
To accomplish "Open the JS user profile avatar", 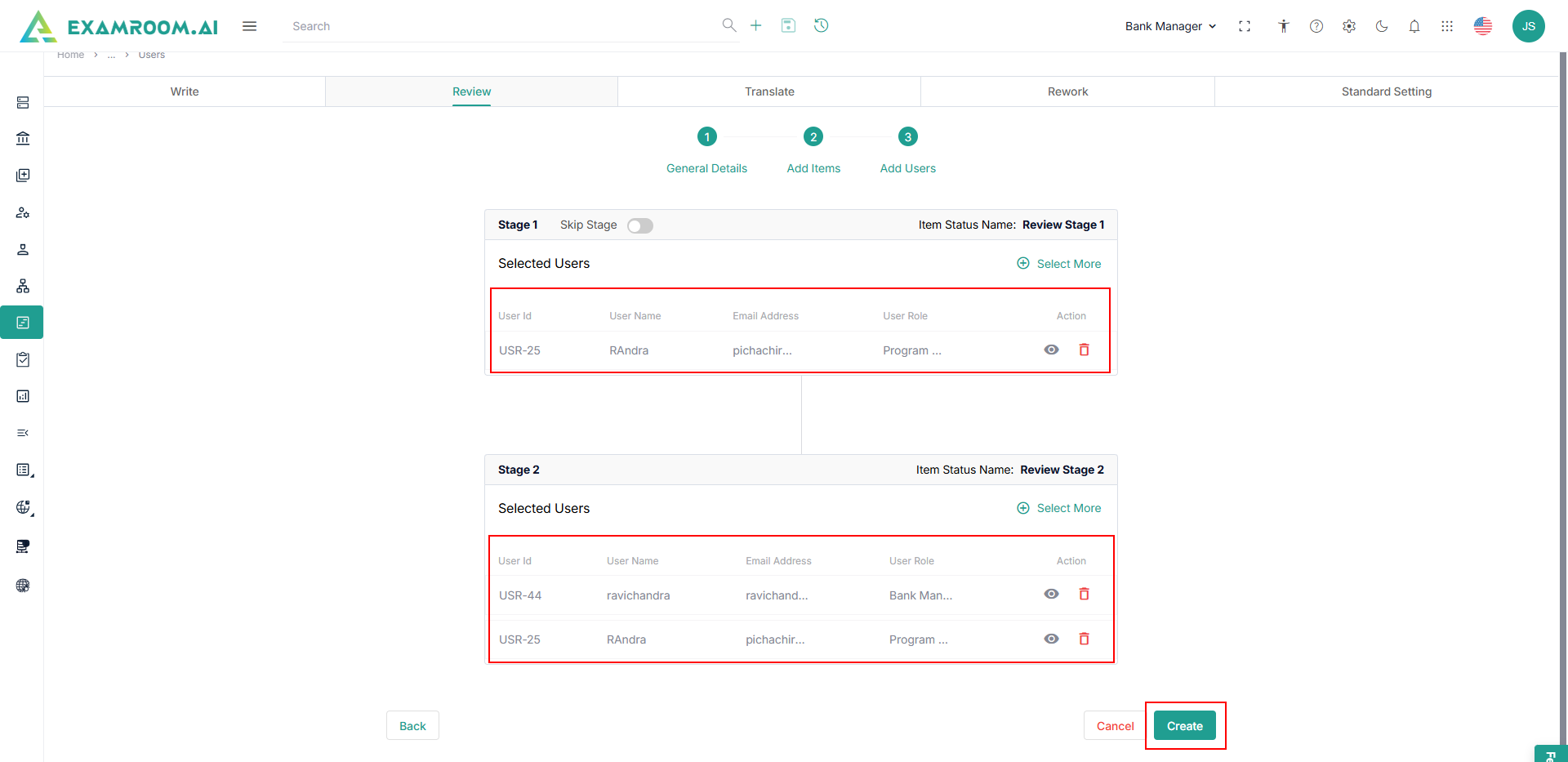I will [x=1529, y=26].
